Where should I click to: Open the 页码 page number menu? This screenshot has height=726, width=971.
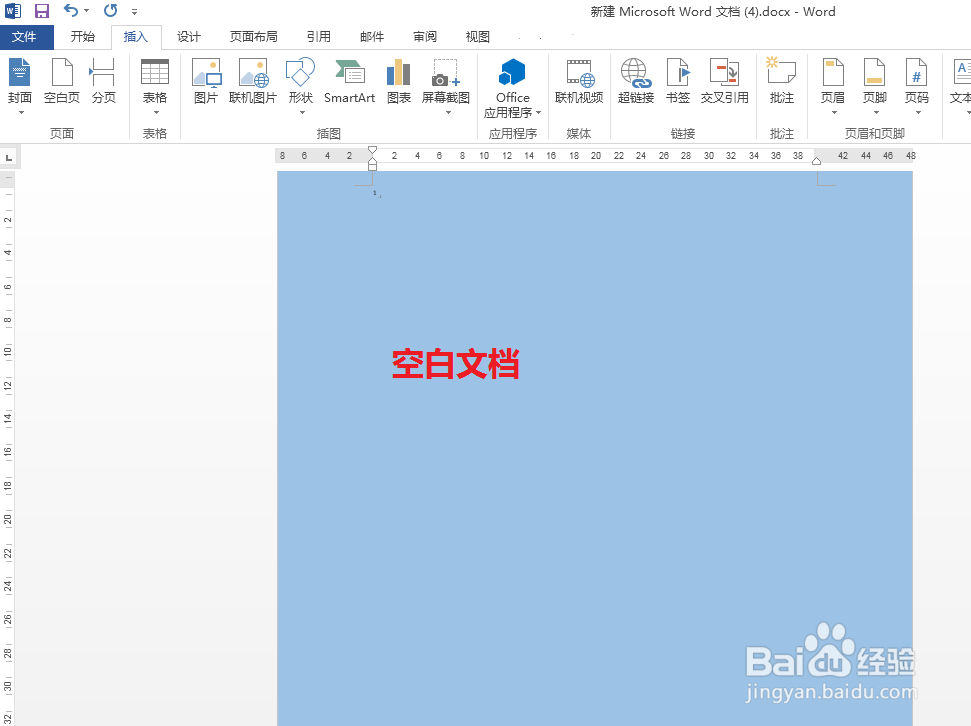tap(917, 86)
